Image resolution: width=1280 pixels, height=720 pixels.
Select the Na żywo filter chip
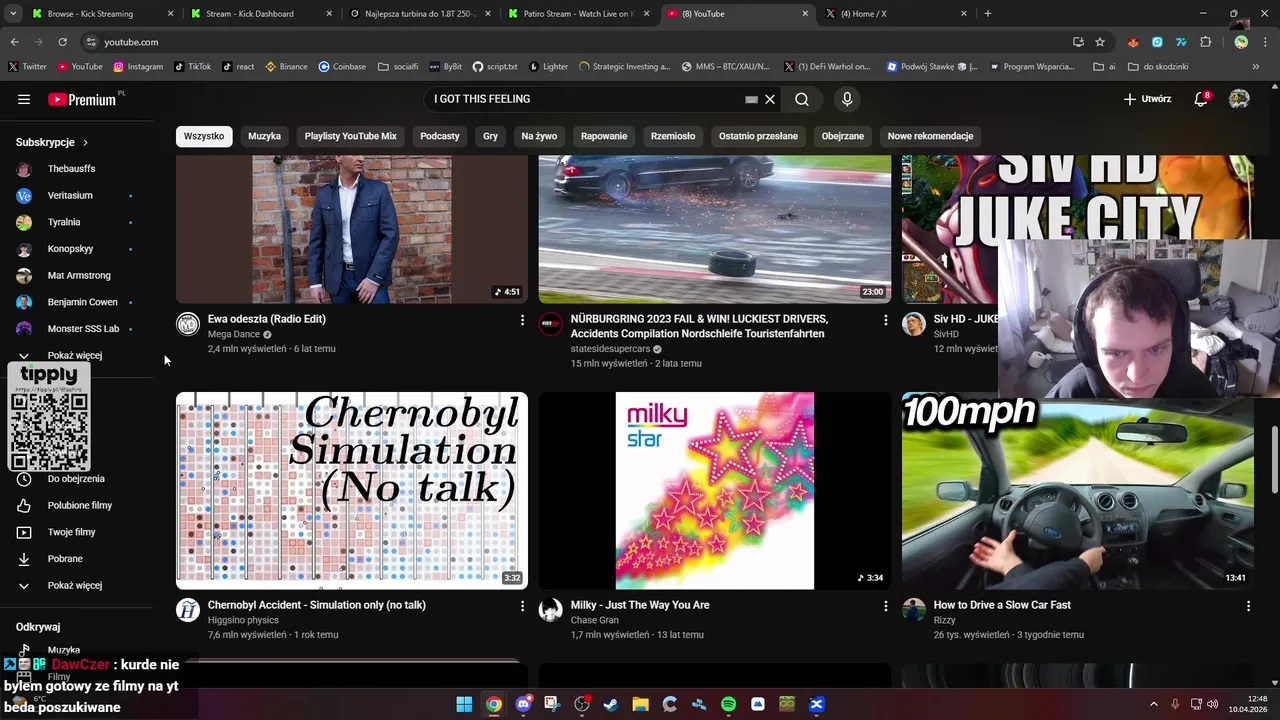[539, 136]
